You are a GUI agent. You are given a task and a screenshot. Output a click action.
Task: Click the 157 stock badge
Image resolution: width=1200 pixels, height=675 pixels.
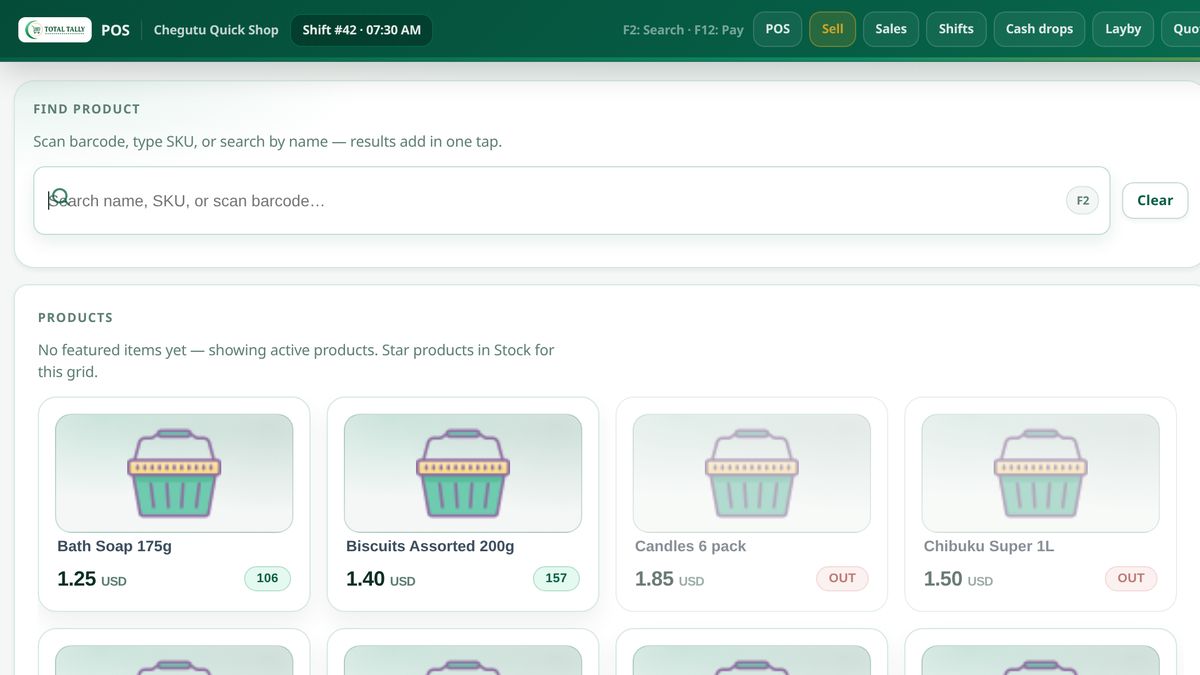556,578
